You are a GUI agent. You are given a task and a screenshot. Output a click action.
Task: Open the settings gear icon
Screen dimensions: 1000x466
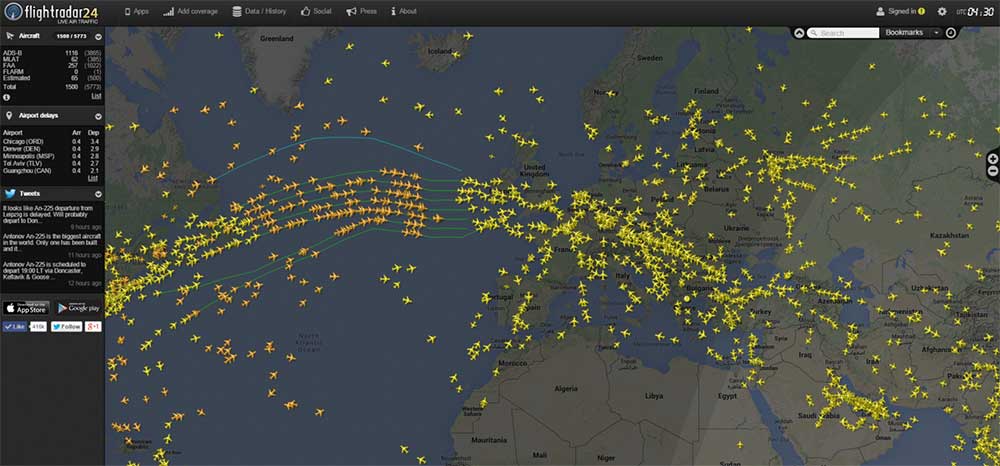[942, 12]
